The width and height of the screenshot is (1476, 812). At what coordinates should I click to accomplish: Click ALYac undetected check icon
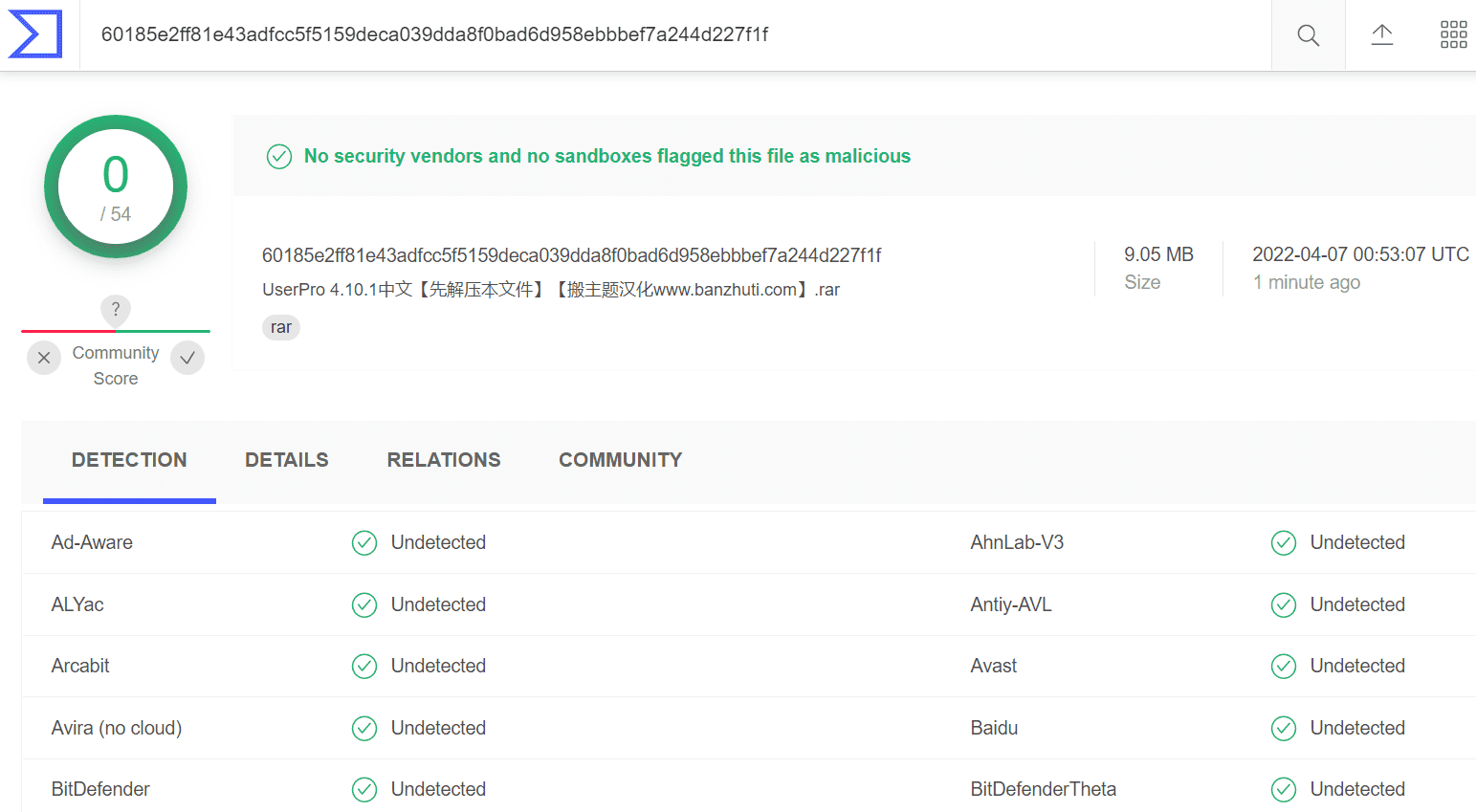[x=364, y=605]
